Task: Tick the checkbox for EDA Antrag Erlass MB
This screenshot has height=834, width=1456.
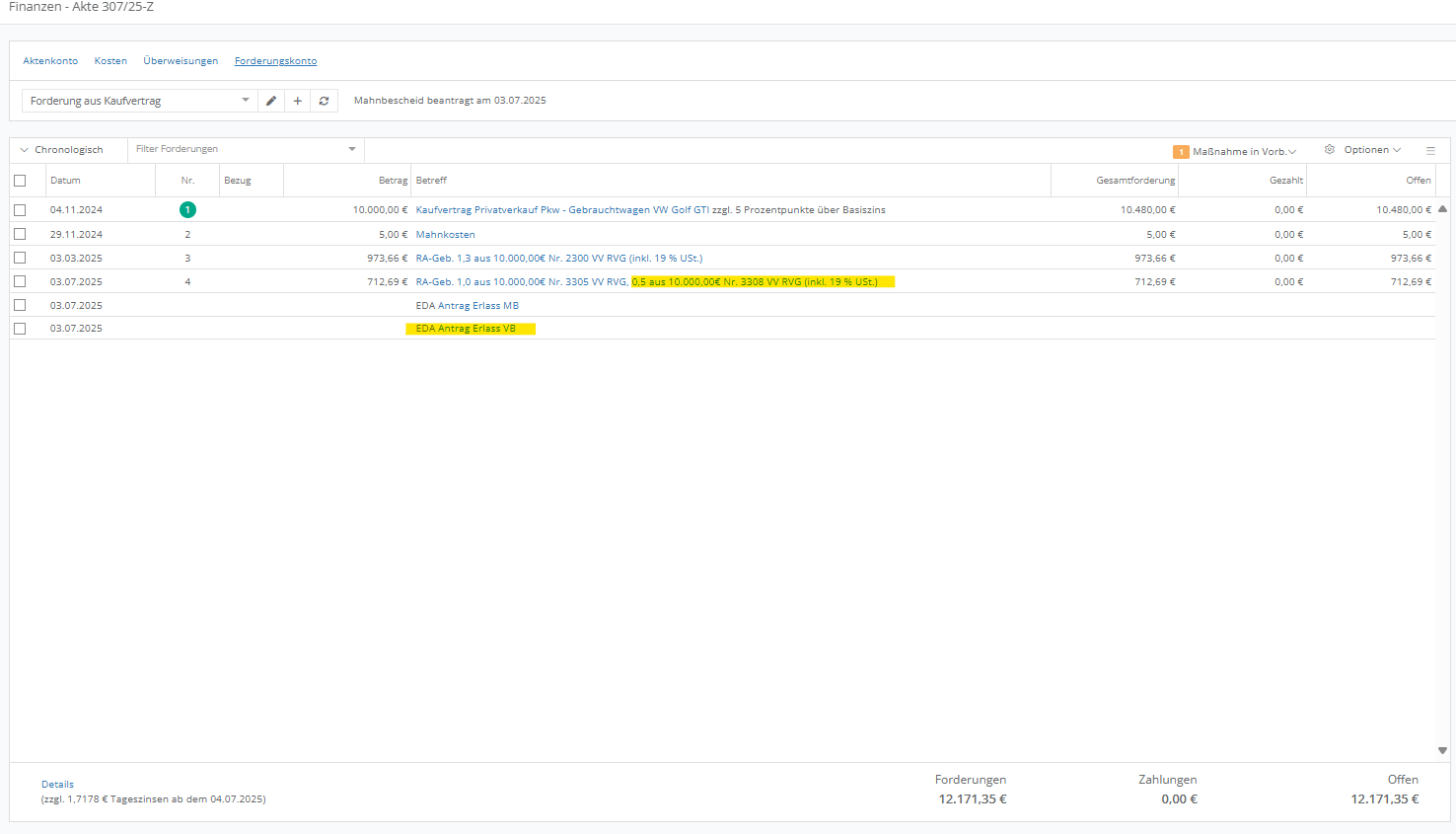Action: (x=20, y=305)
